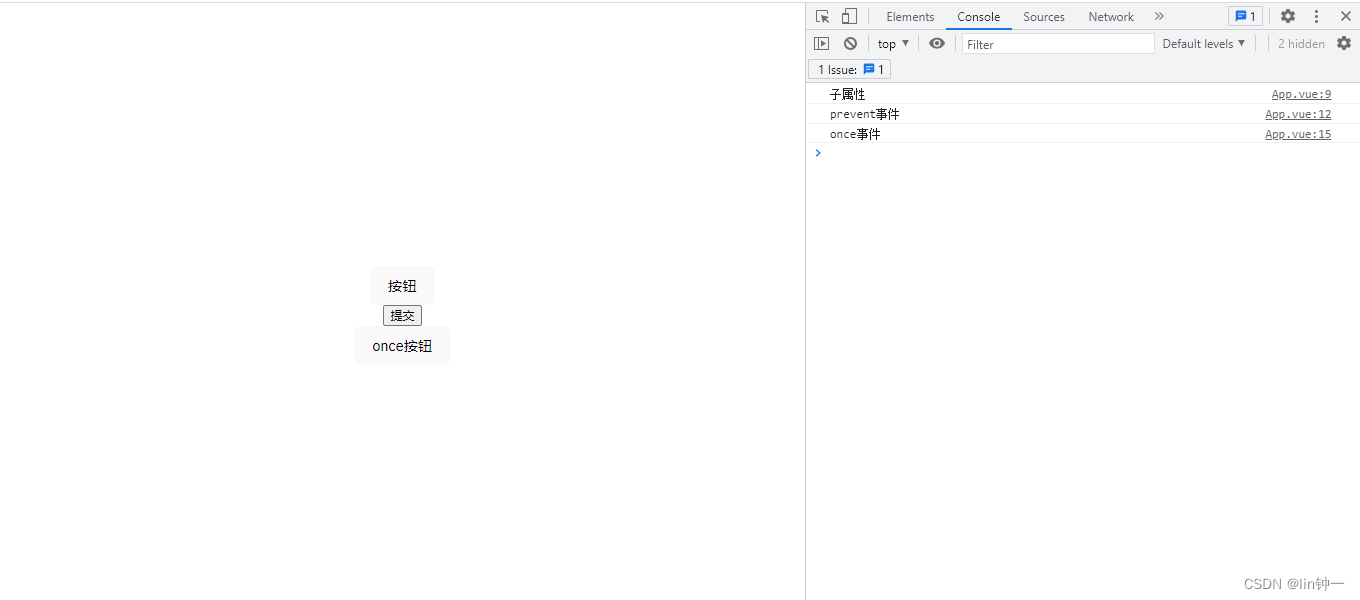
Task: Open console settings gear beside 2 hidden
Action: 1343,43
